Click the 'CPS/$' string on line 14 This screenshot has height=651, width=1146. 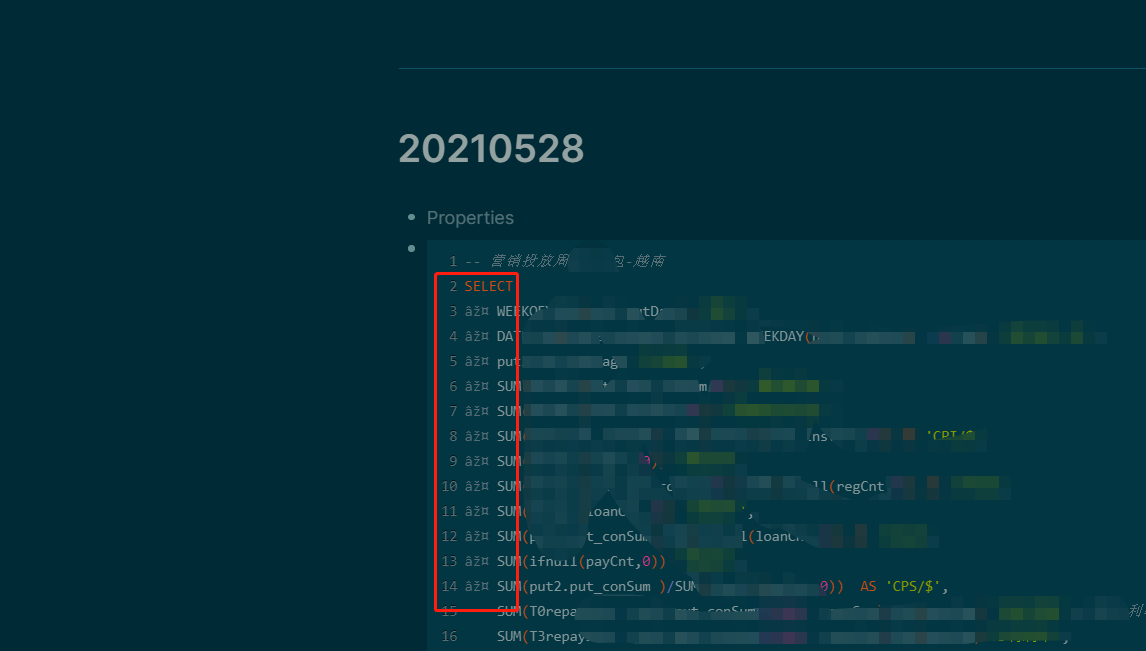pyautogui.click(x=914, y=586)
